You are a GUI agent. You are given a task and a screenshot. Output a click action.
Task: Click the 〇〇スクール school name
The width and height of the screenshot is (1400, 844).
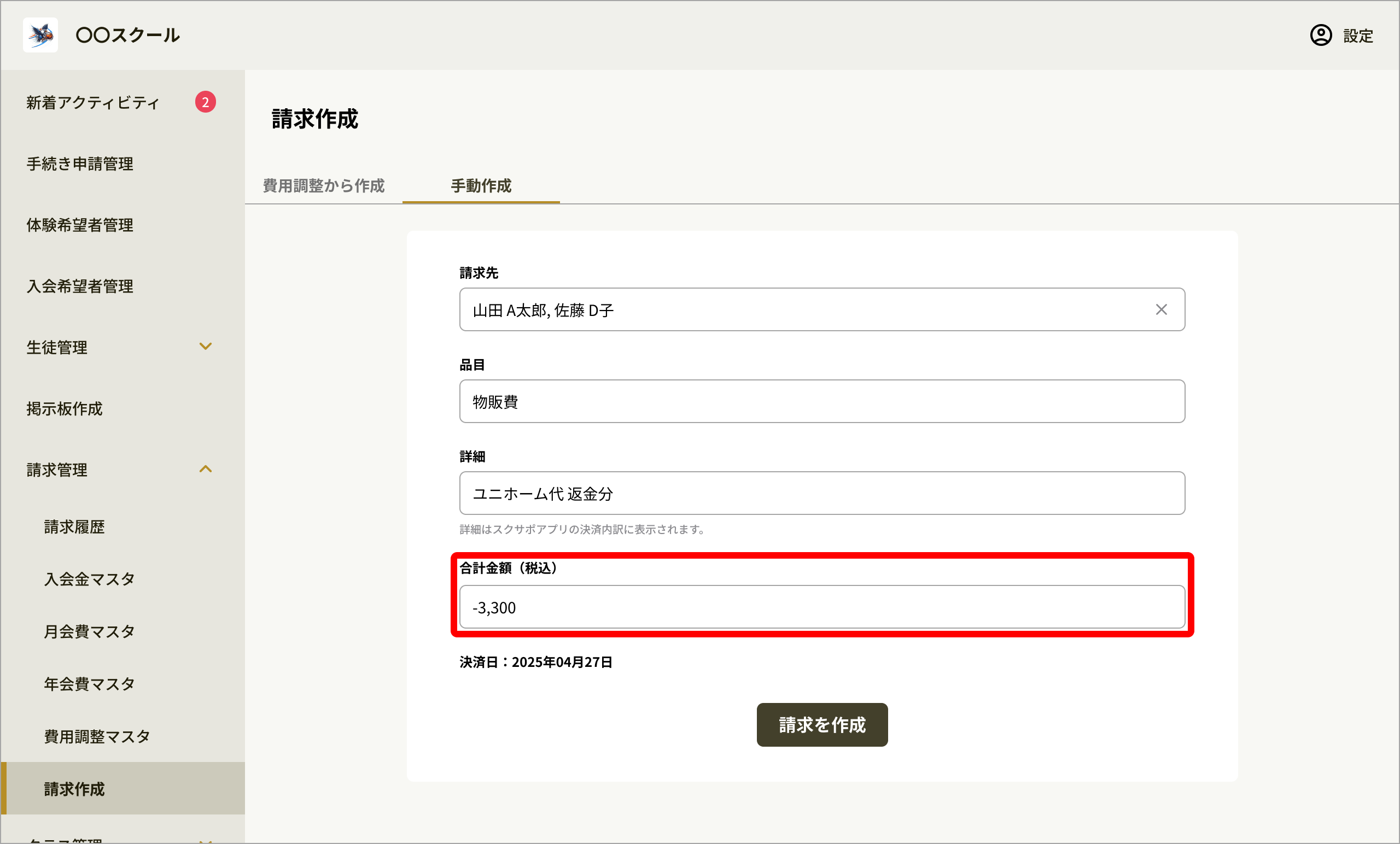127,35
